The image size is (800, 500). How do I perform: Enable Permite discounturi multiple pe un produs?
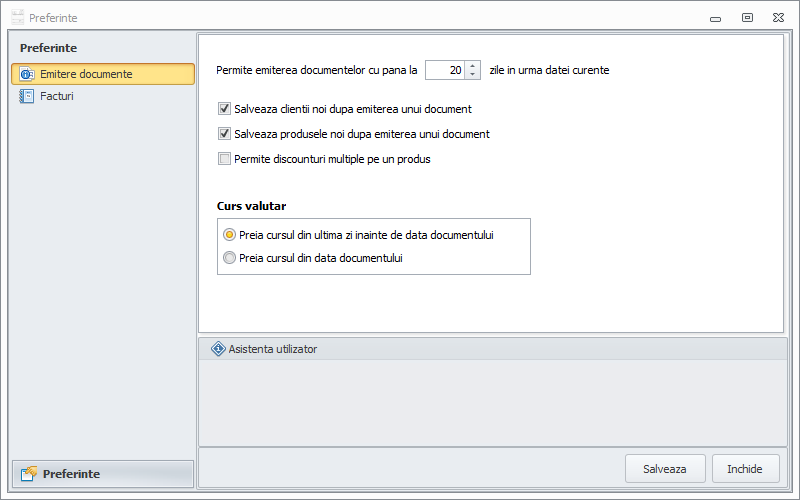click(x=225, y=159)
